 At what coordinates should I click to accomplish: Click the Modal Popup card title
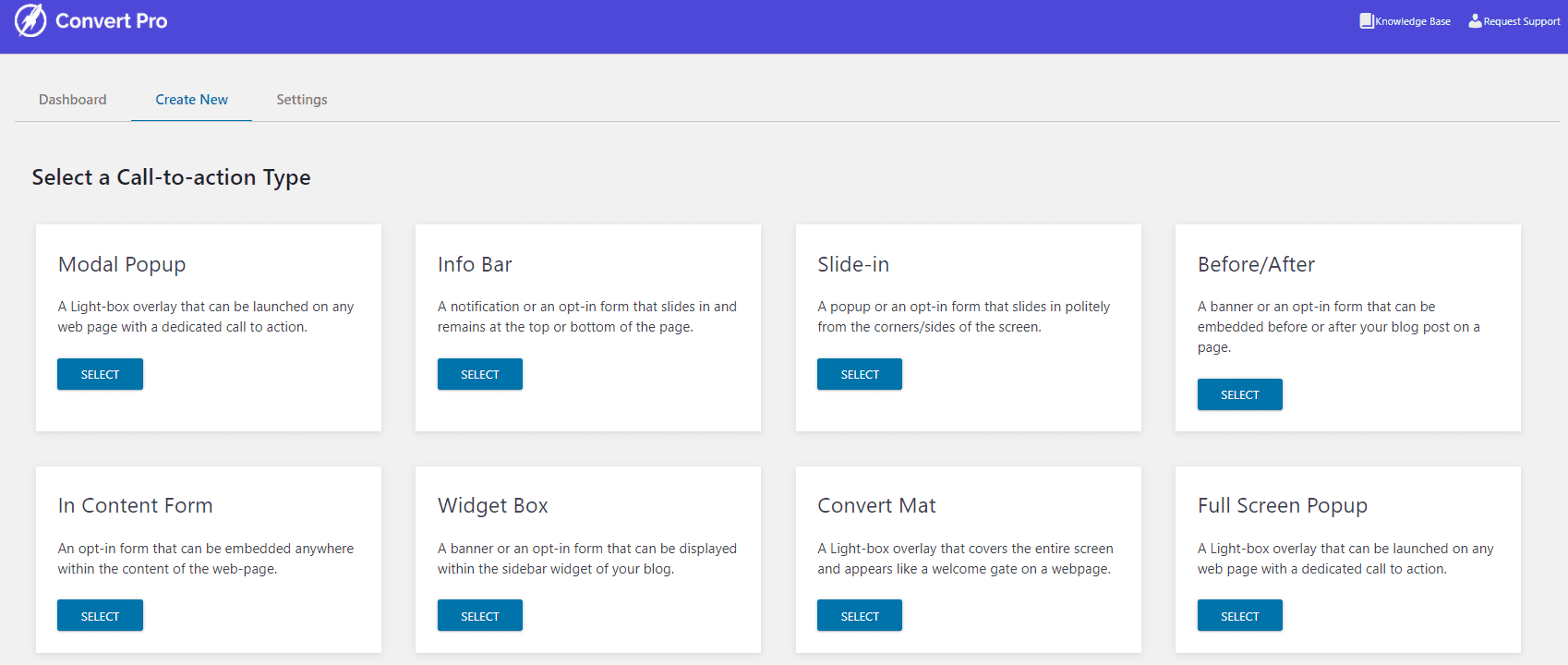click(122, 264)
